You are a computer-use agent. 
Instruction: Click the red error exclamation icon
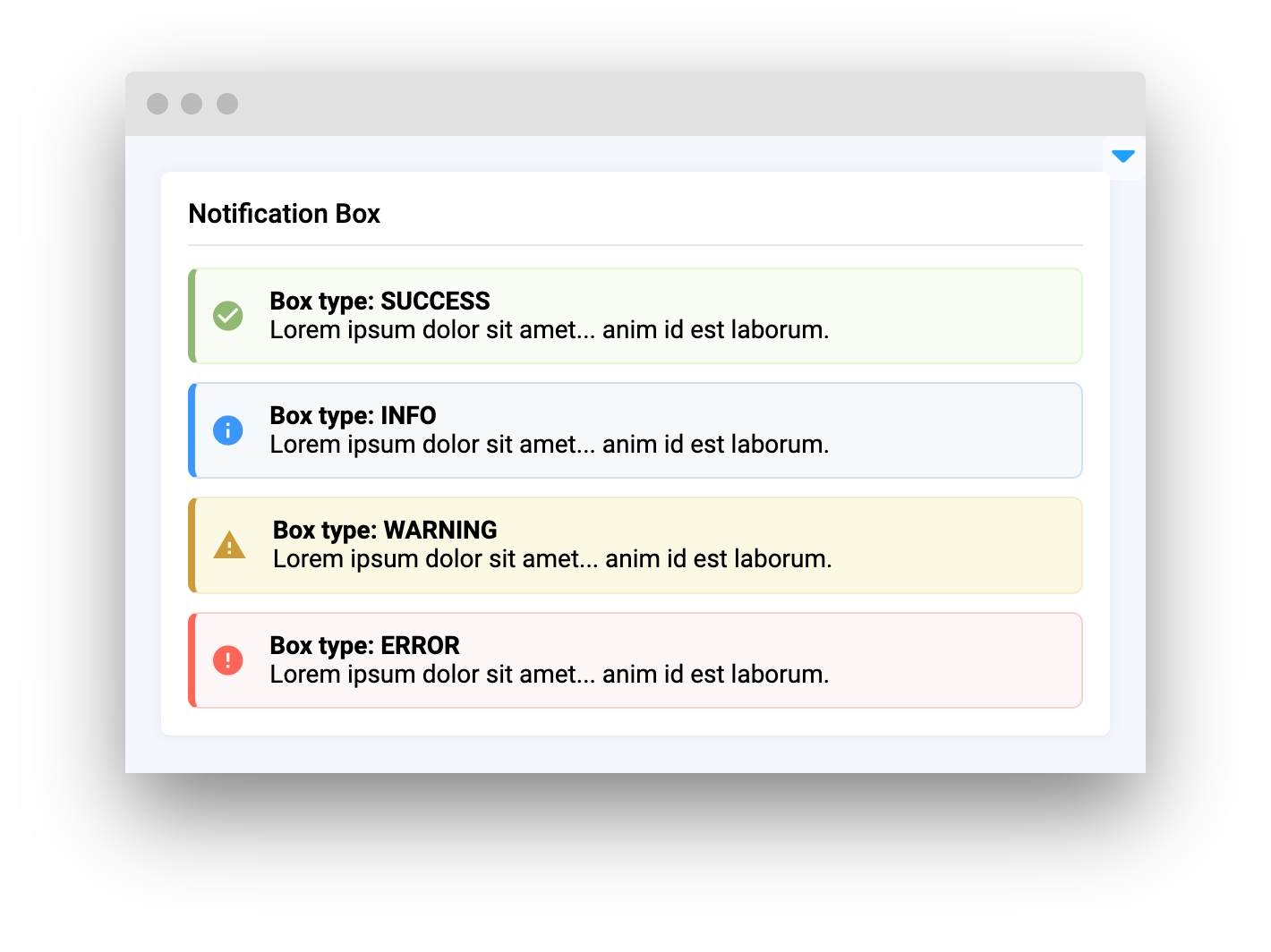228,660
